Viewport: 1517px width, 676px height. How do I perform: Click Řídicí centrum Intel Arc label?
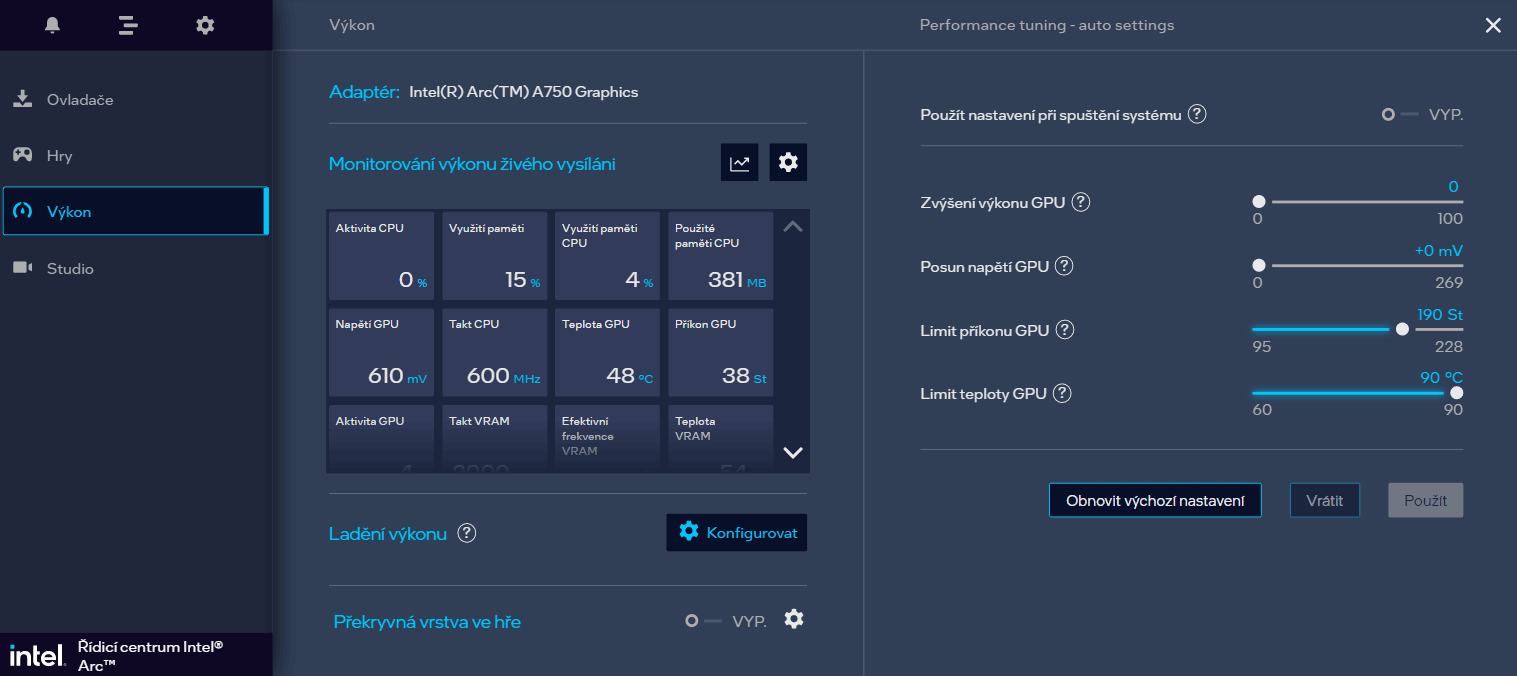[150, 655]
